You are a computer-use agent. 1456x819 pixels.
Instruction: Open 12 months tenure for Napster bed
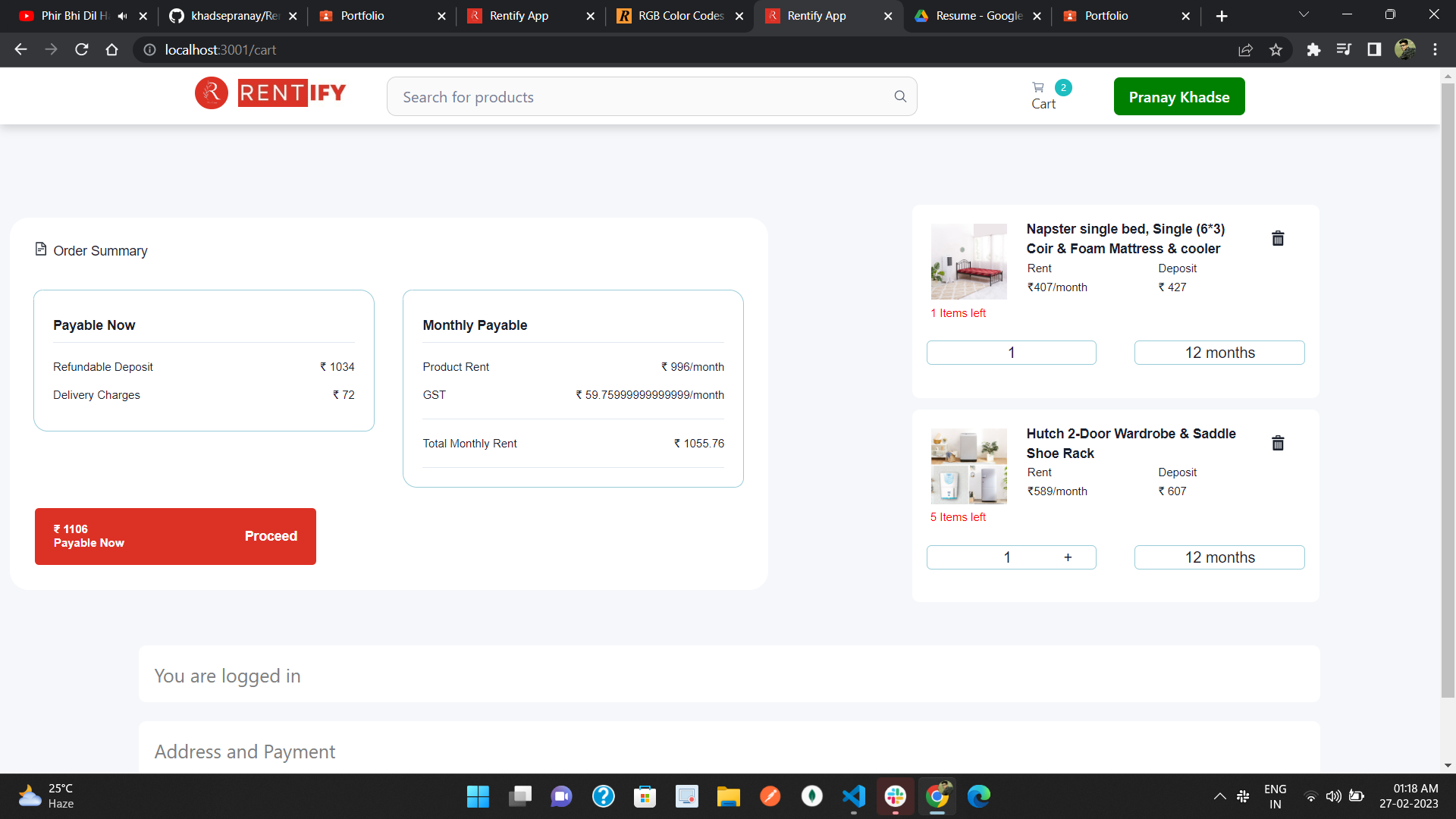pos(1219,353)
